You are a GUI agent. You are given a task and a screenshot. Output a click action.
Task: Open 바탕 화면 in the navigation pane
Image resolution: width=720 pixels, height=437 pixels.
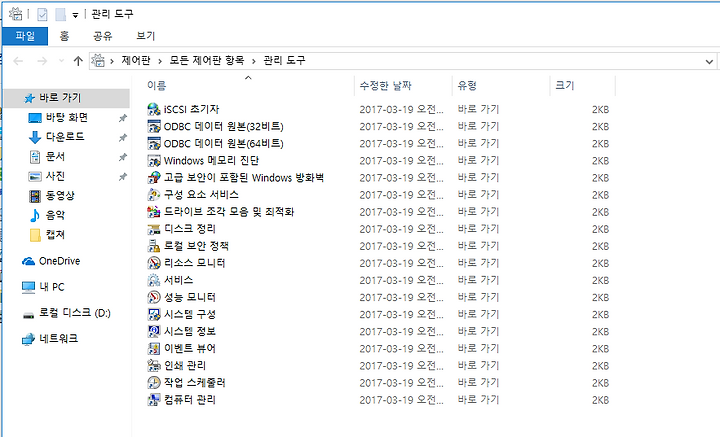tap(67, 118)
